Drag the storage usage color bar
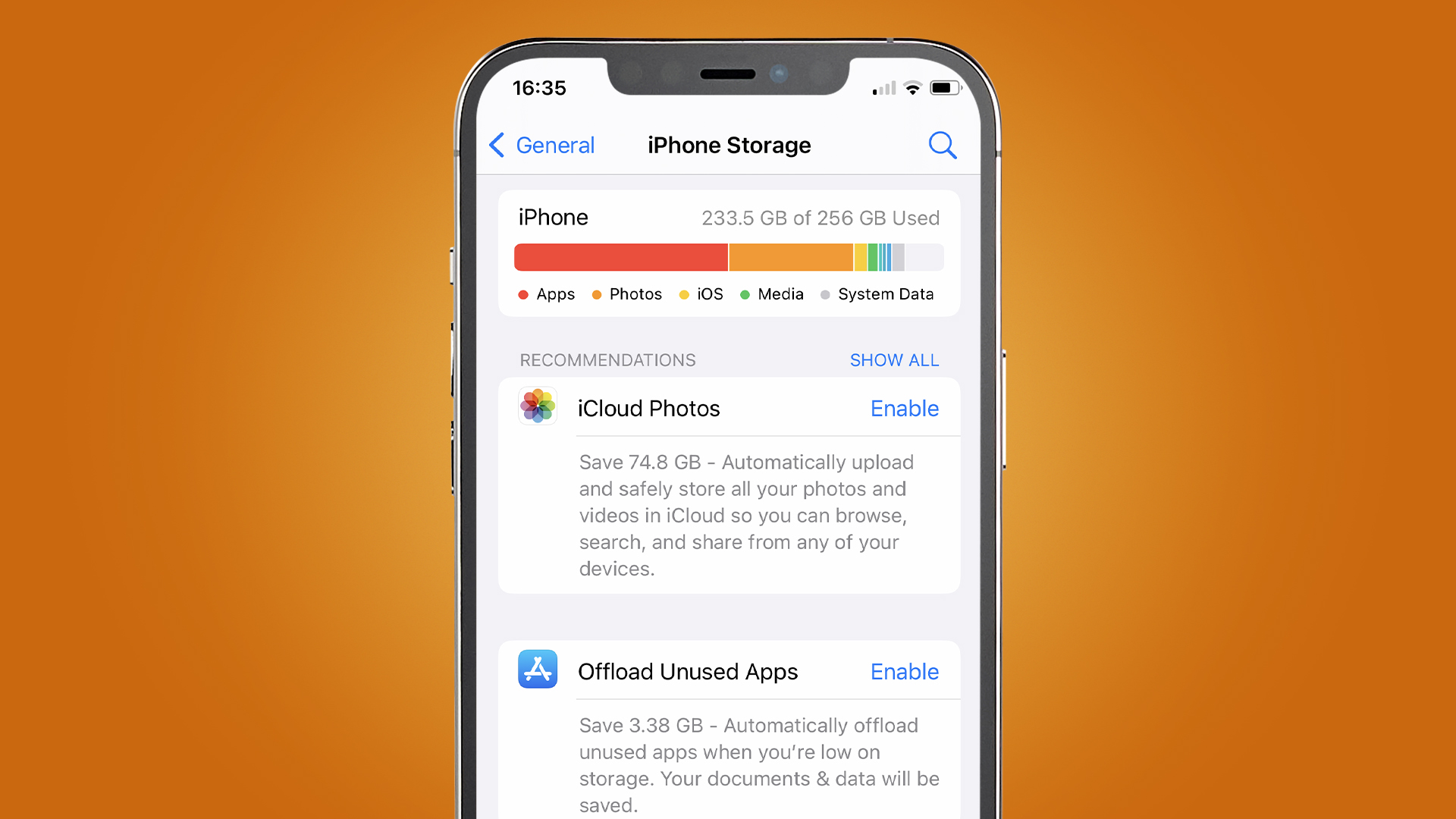 pyautogui.click(x=727, y=257)
